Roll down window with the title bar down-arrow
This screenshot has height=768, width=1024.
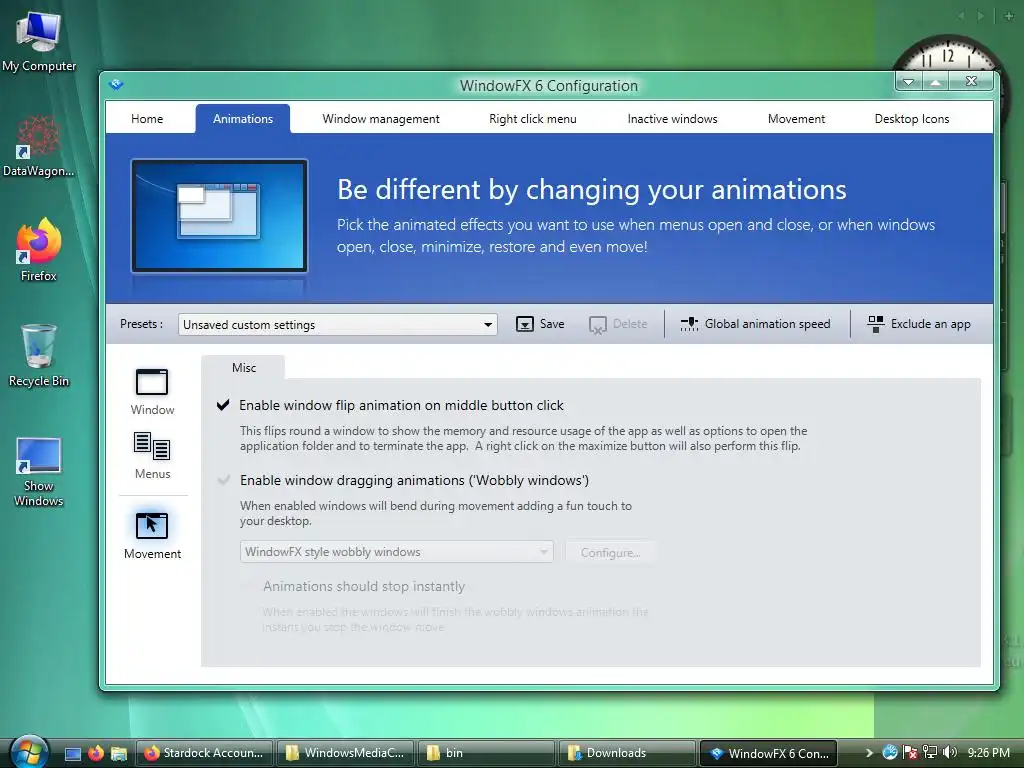[x=908, y=82]
